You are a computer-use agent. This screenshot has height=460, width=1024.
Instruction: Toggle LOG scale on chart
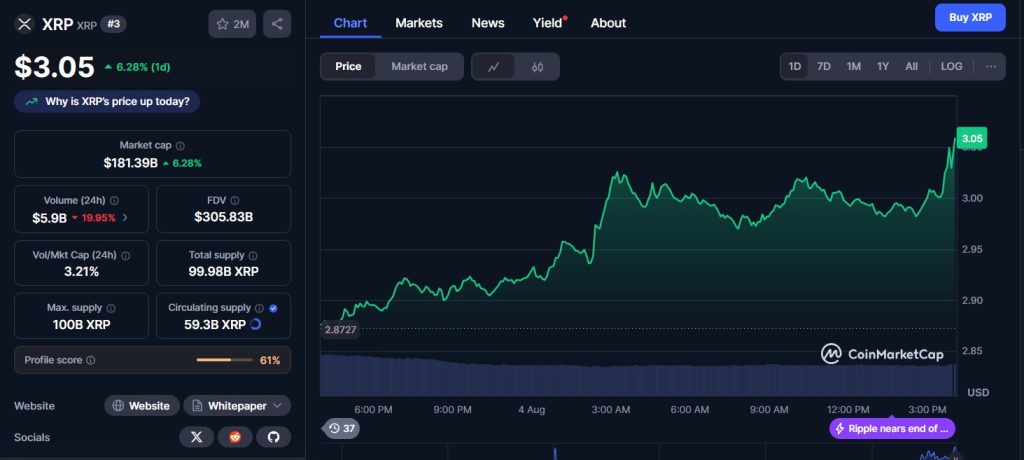pyautogui.click(x=951, y=67)
